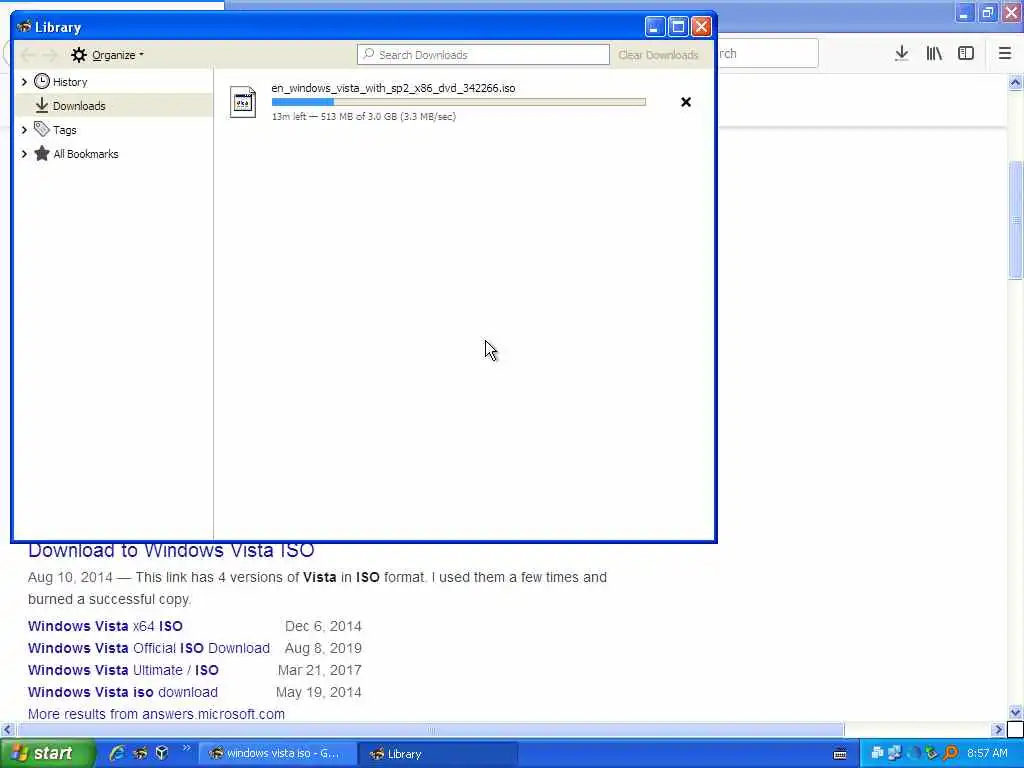Click the magnifier icon in system tray
The height and width of the screenshot is (768, 1024).
pyautogui.click(x=951, y=754)
